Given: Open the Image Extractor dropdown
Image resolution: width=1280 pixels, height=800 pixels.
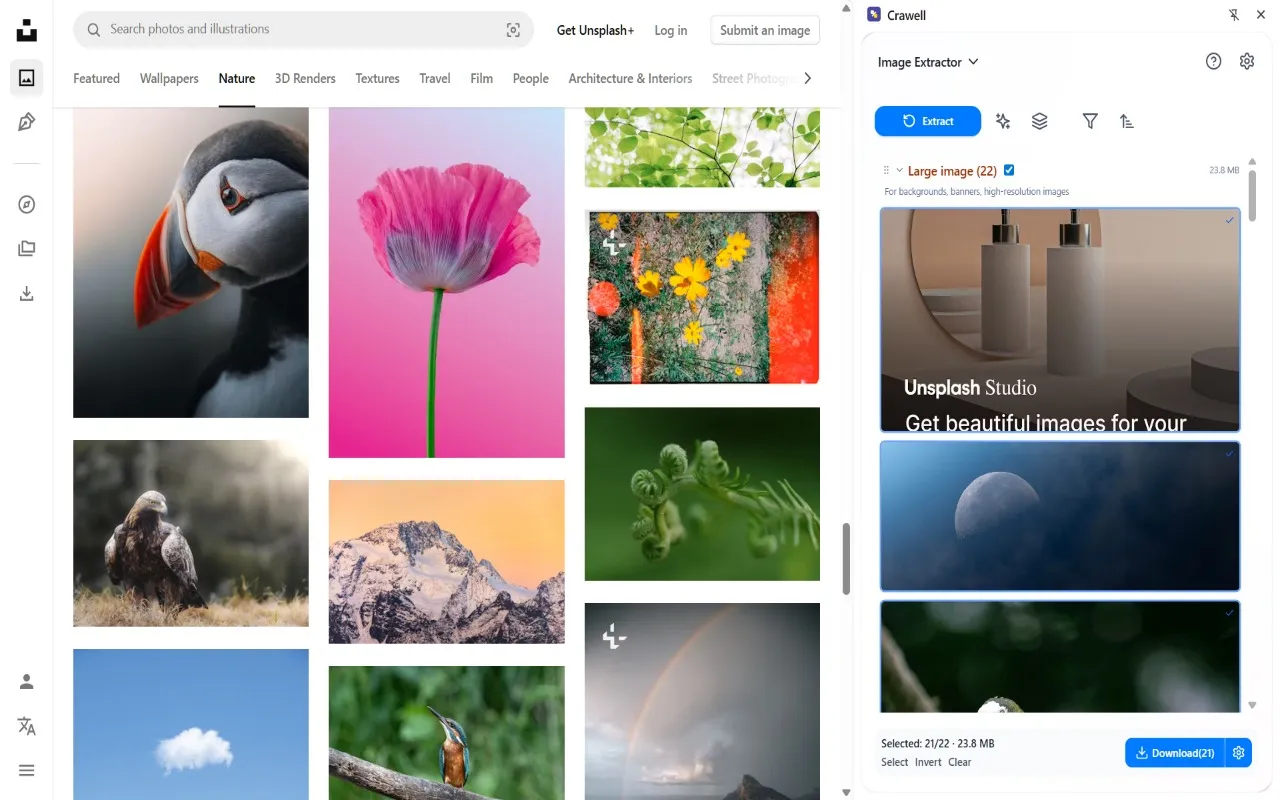Looking at the screenshot, I should tap(928, 62).
